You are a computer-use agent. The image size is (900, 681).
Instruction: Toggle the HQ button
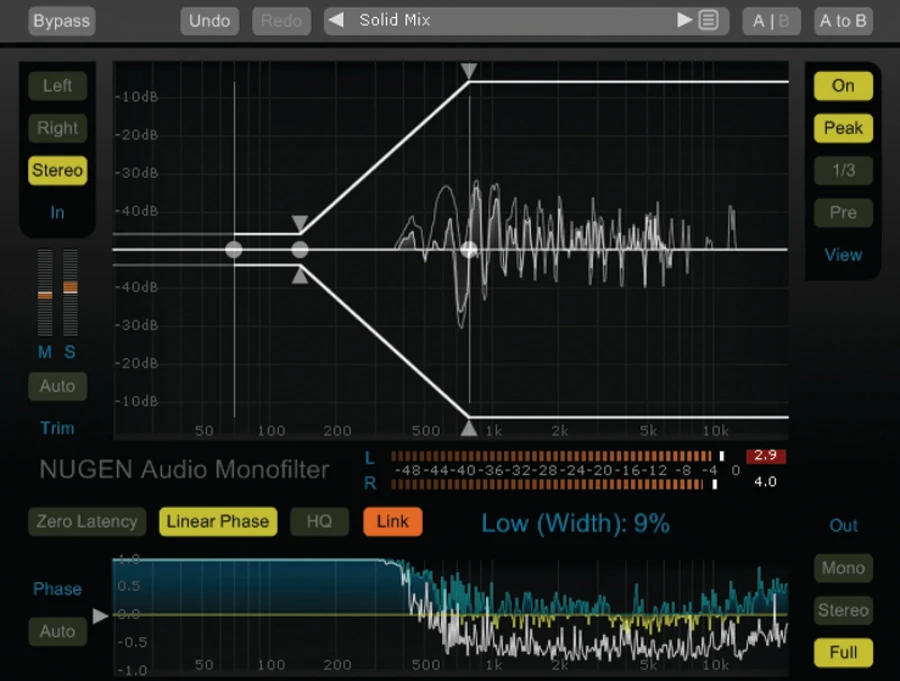(x=319, y=521)
